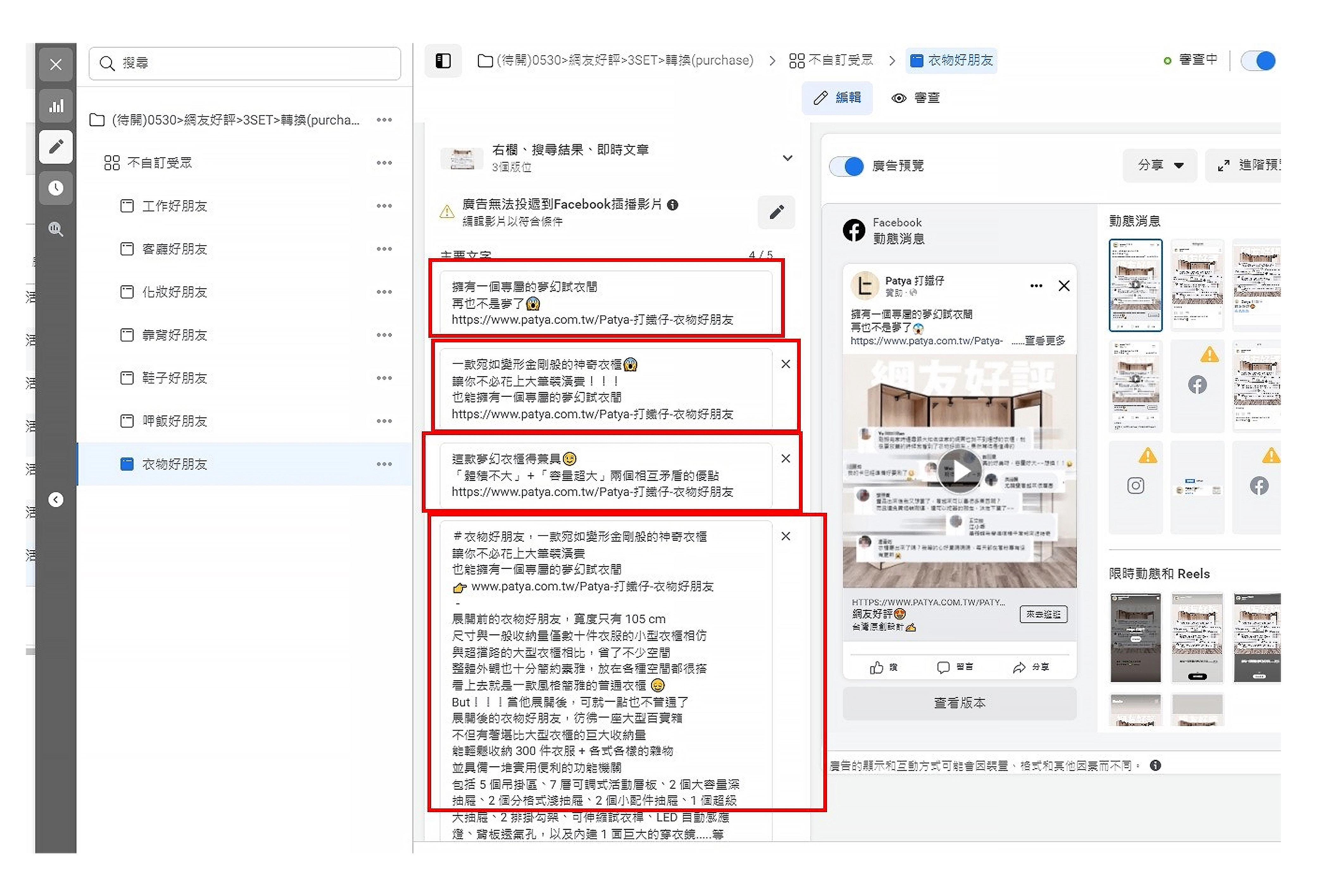
Task: Open 分享 dropdown
Action: (x=1160, y=166)
